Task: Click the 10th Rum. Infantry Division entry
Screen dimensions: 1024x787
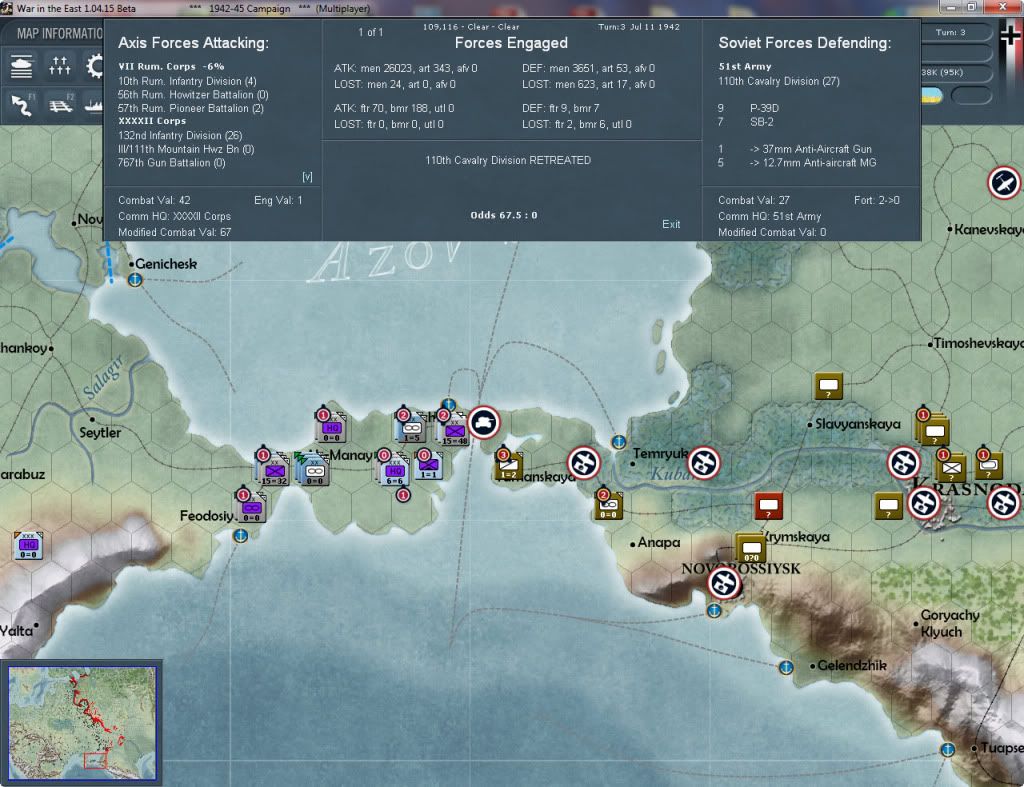Action: coord(187,81)
